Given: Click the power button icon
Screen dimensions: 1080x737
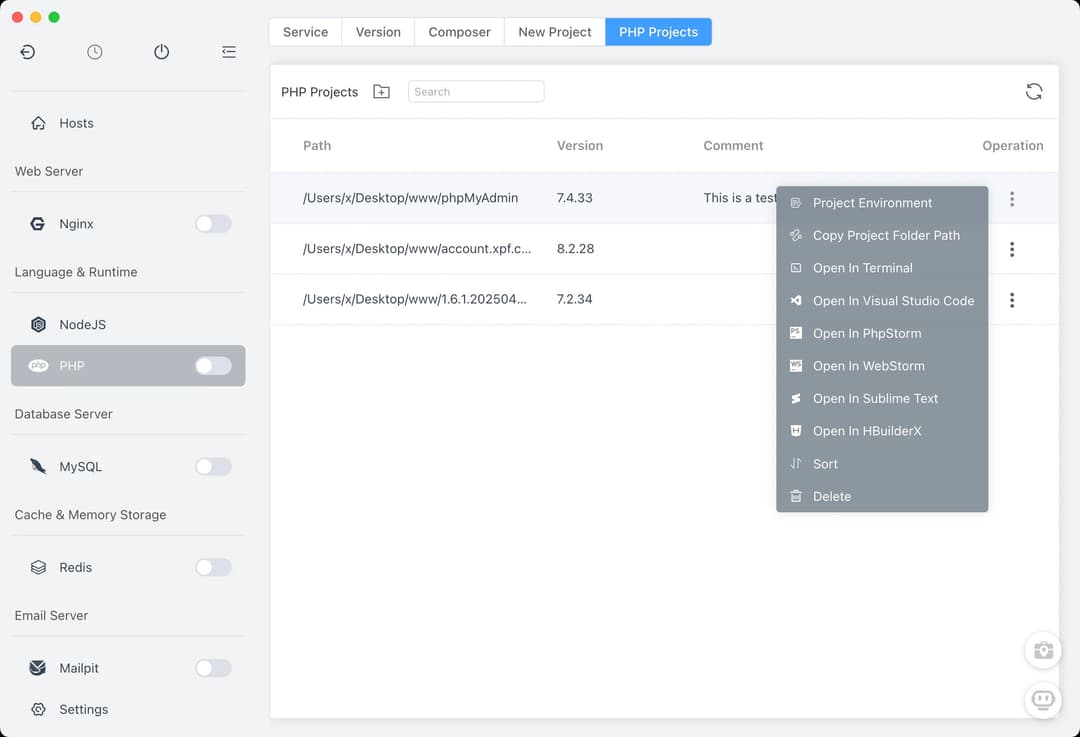Looking at the screenshot, I should (x=161, y=52).
